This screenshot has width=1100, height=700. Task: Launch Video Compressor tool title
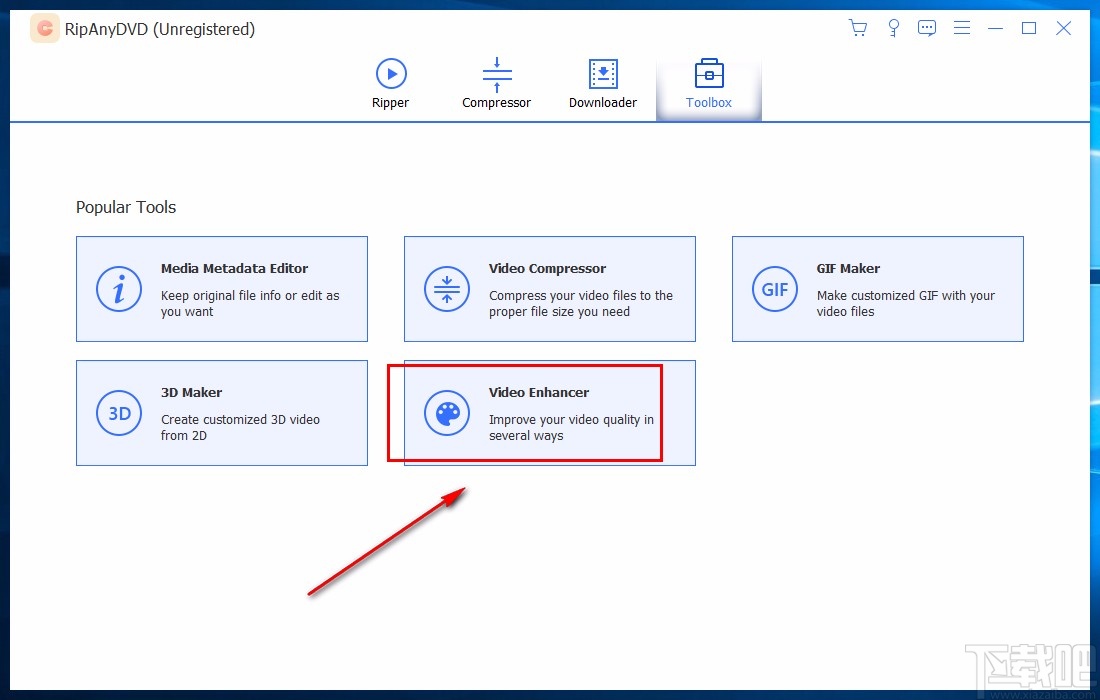click(547, 269)
